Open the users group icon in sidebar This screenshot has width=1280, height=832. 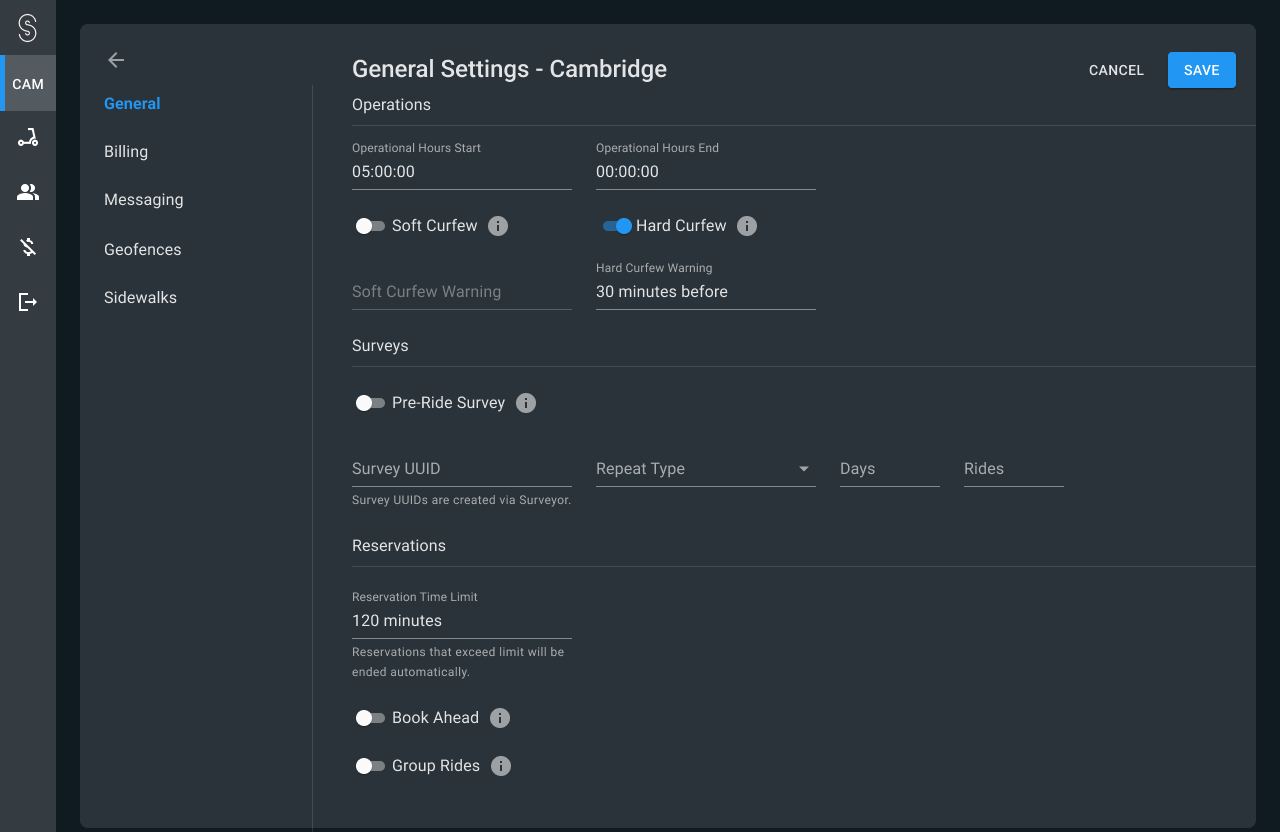28,192
